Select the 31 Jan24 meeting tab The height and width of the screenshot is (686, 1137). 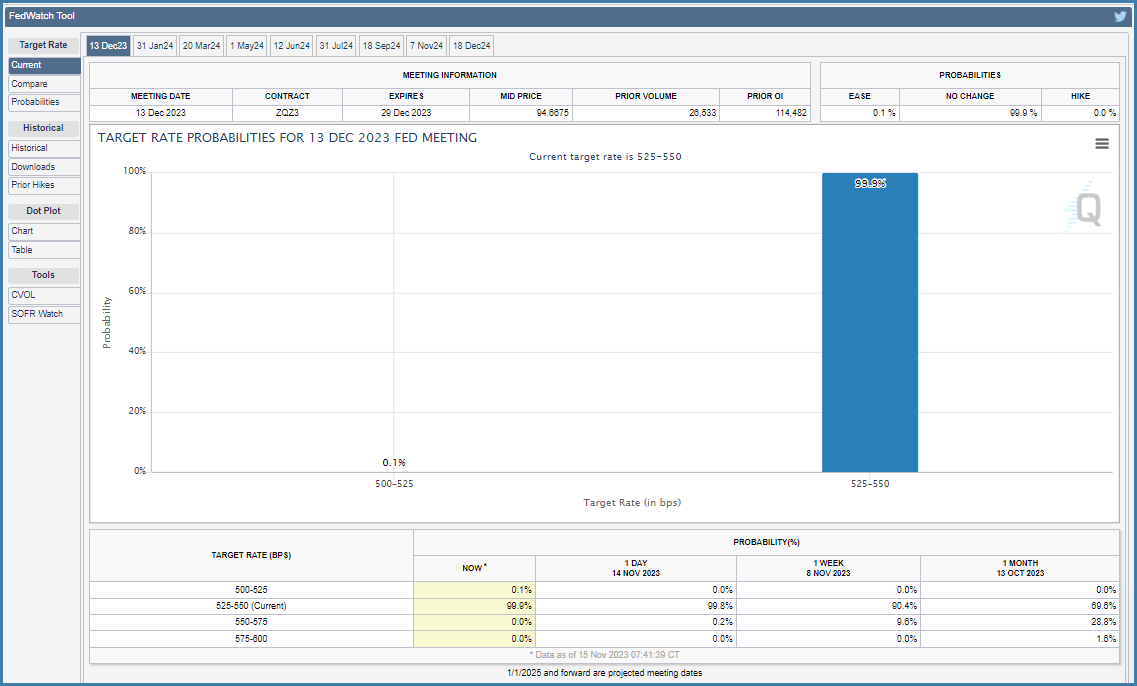coord(154,46)
